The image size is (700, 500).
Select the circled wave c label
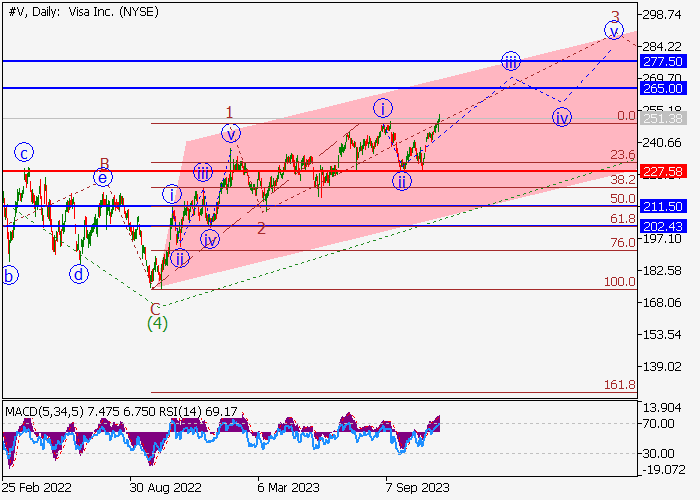24,153
